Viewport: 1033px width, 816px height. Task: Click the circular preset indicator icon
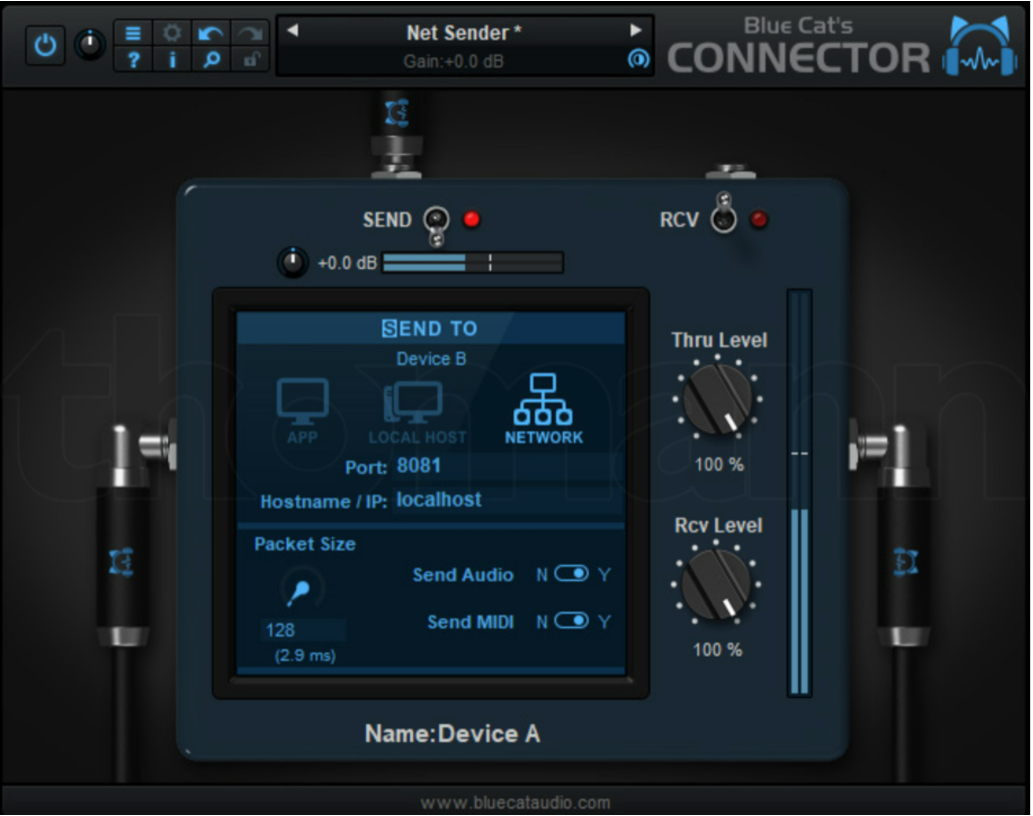click(x=638, y=59)
